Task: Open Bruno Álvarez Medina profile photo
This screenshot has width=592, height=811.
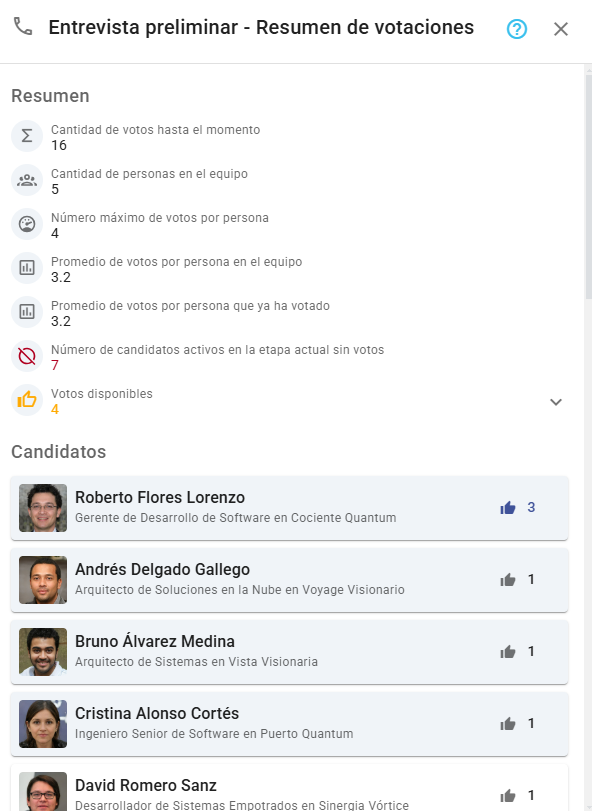Action: click(x=43, y=651)
